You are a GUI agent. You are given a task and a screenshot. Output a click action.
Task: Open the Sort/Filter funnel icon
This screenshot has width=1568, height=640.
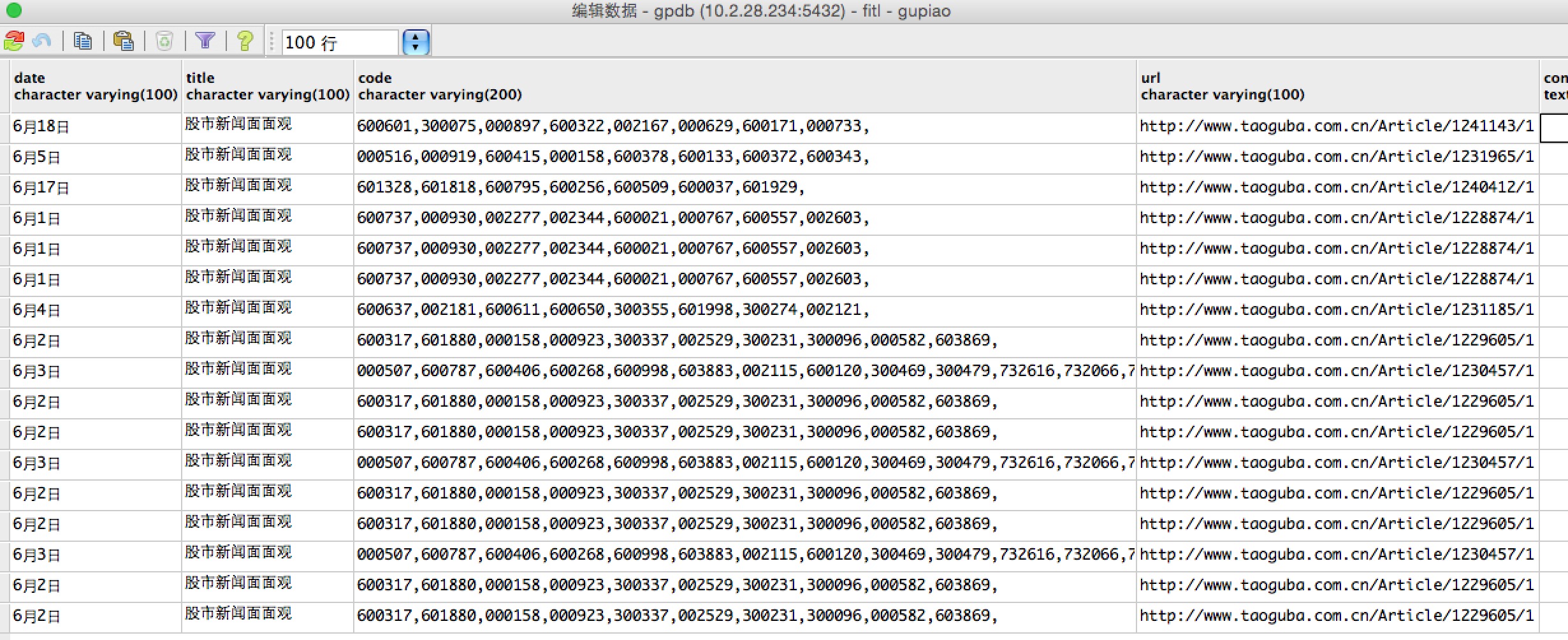click(x=205, y=41)
